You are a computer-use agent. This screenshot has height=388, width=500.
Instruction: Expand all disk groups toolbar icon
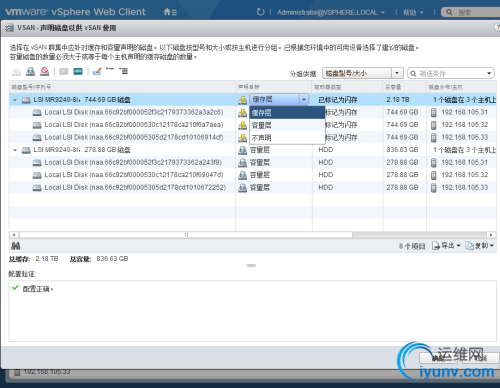pos(123,71)
